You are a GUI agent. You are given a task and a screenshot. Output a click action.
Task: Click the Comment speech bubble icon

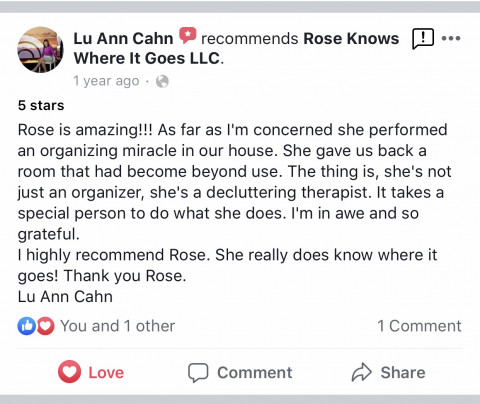[198, 372]
